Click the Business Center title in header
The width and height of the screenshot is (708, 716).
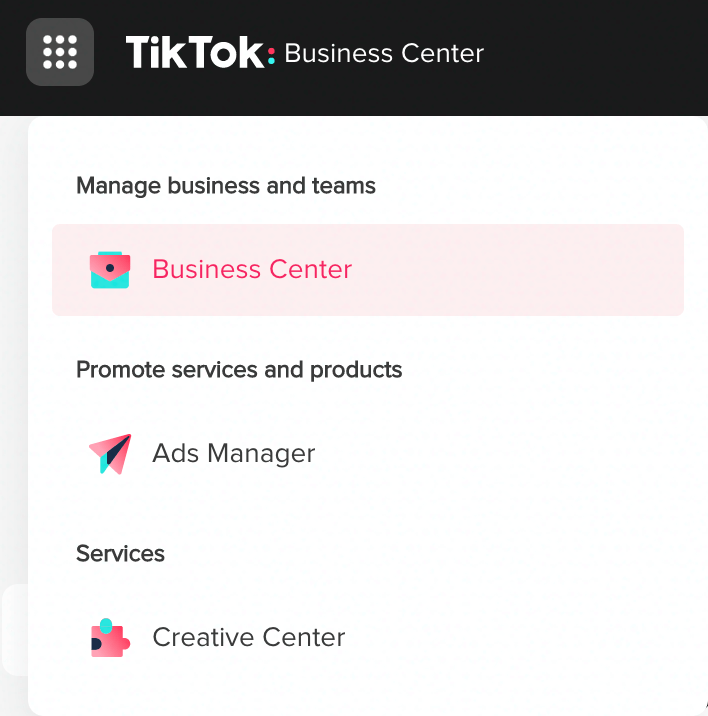(x=384, y=53)
